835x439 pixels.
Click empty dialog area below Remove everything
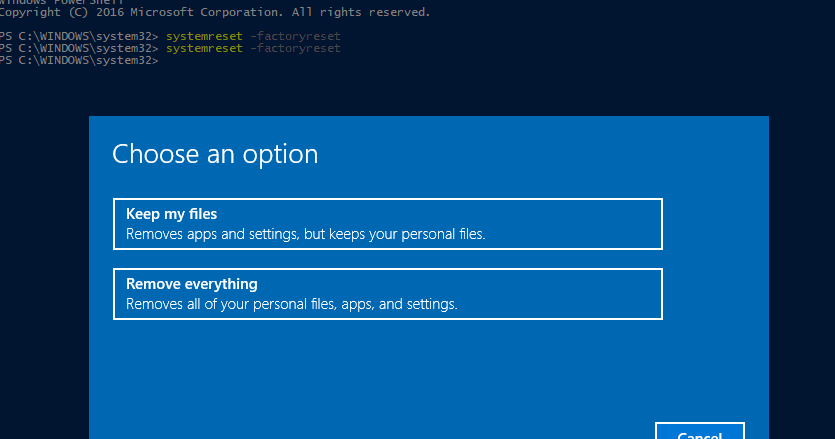pyautogui.click(x=400, y=370)
